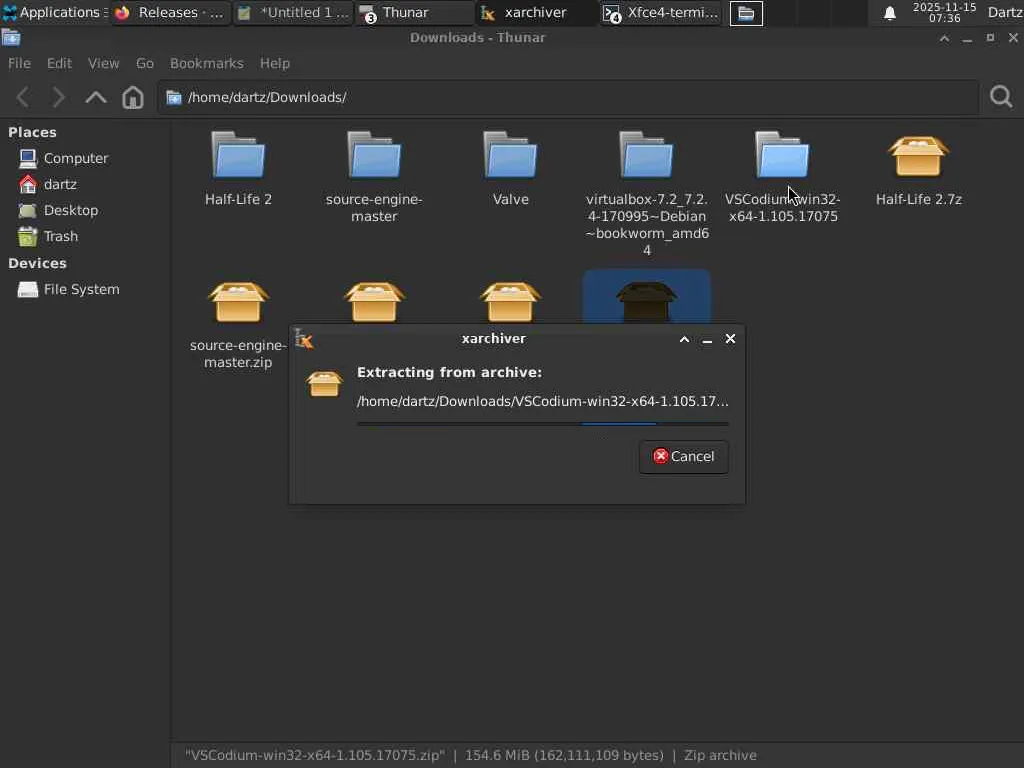The width and height of the screenshot is (1024, 768).
Task: Open notifications bell icon
Action: click(x=889, y=13)
